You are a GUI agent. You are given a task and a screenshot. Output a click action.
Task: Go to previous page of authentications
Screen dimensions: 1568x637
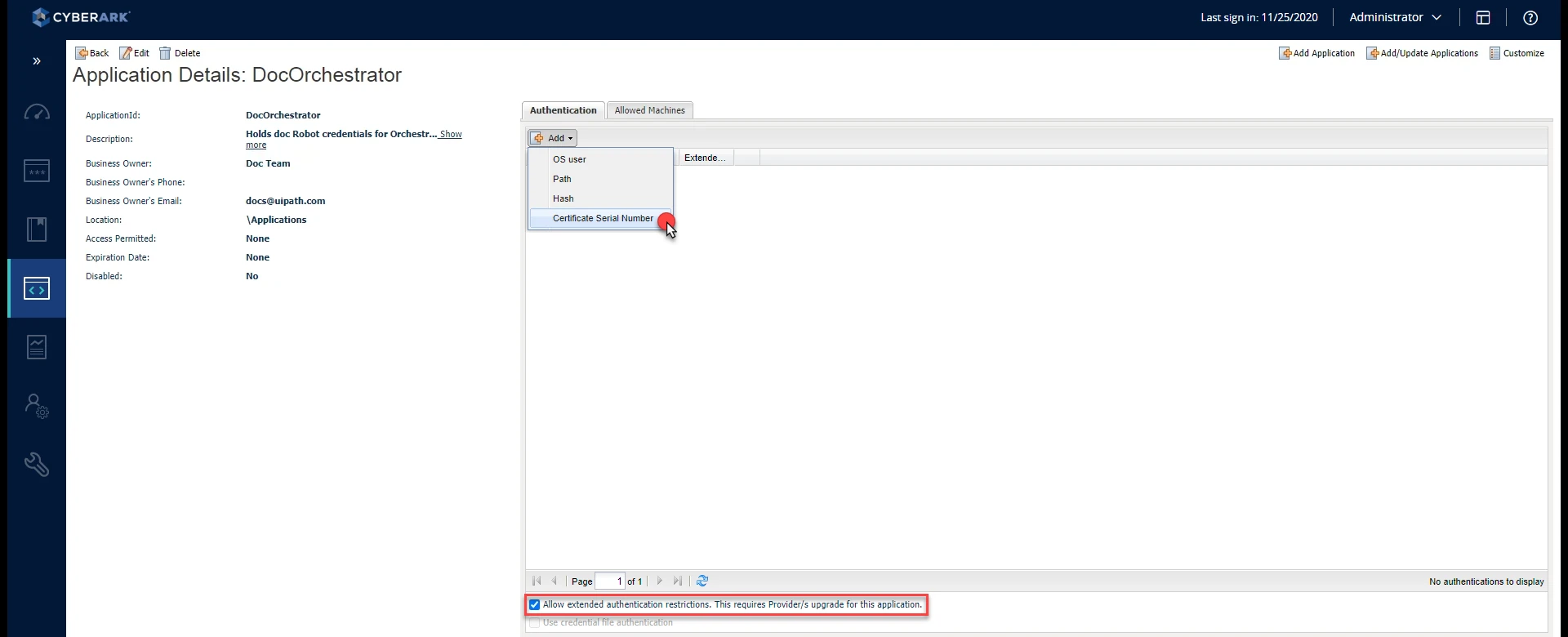point(555,581)
